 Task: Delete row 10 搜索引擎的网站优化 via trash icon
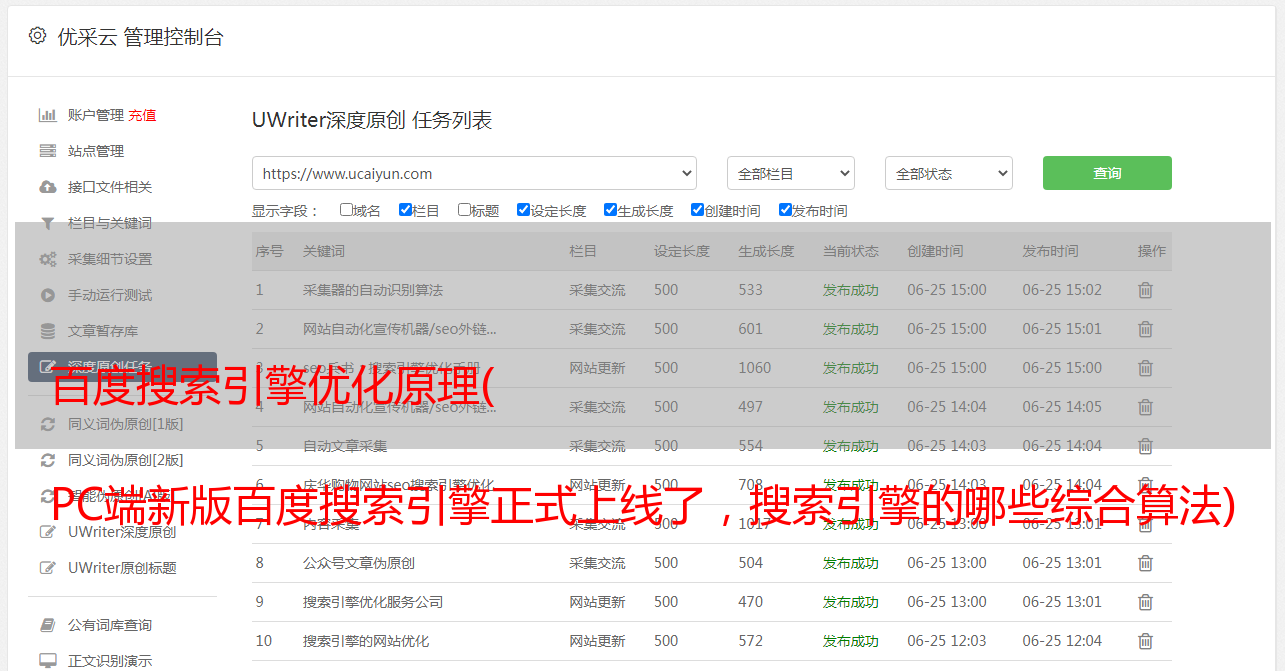tap(1145, 641)
